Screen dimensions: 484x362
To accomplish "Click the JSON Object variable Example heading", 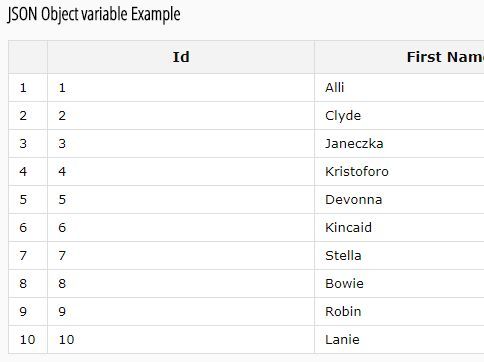I will pos(94,15).
